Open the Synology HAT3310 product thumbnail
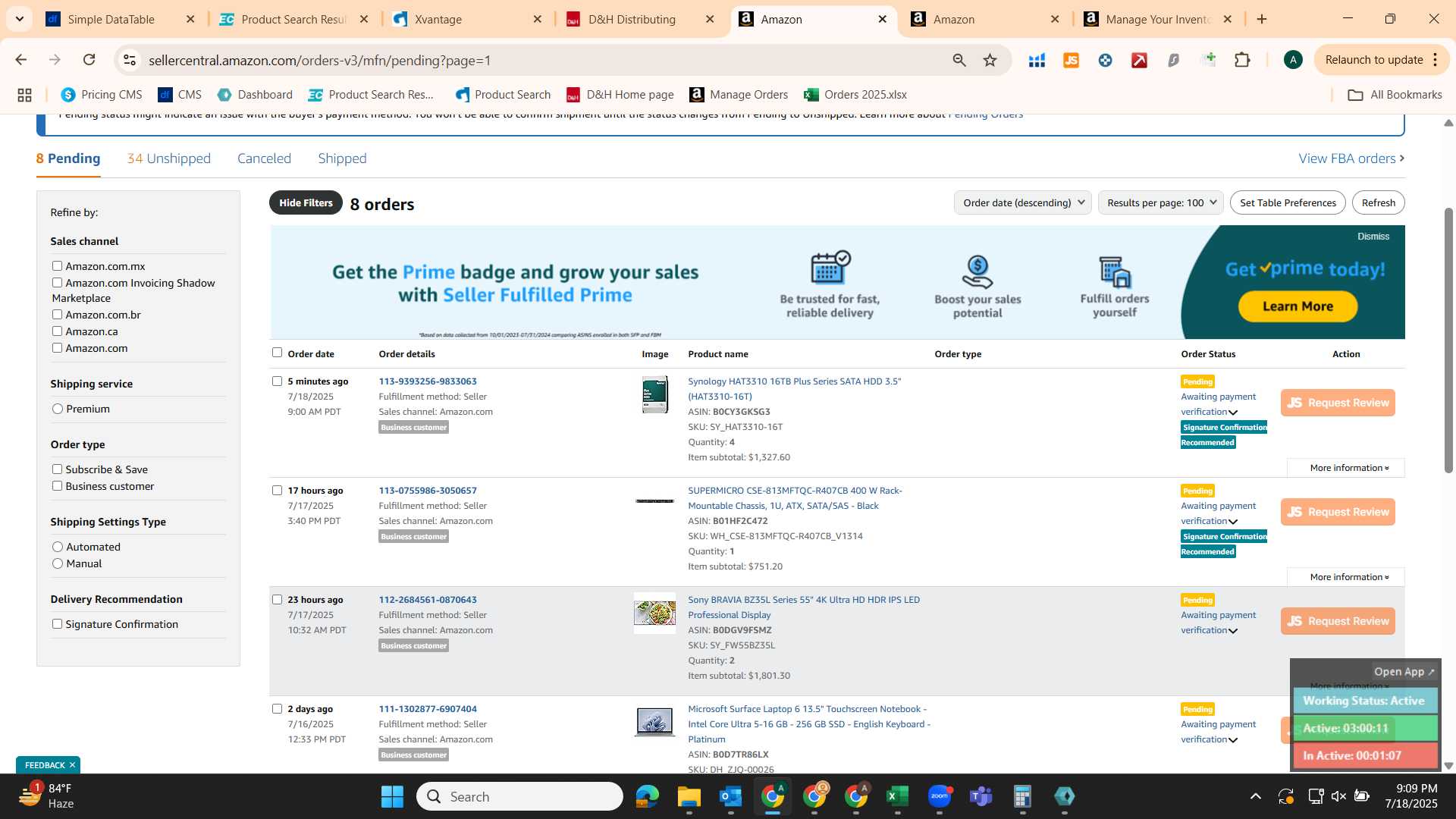The height and width of the screenshot is (819, 1456). [654, 394]
